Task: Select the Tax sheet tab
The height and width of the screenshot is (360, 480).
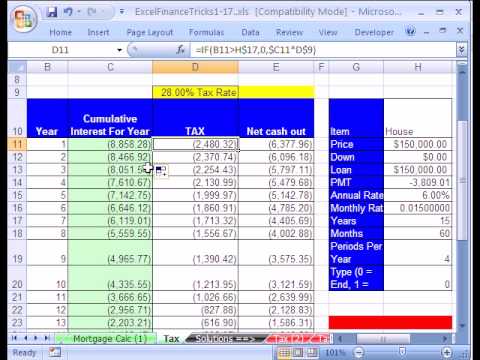Action: tap(171, 339)
